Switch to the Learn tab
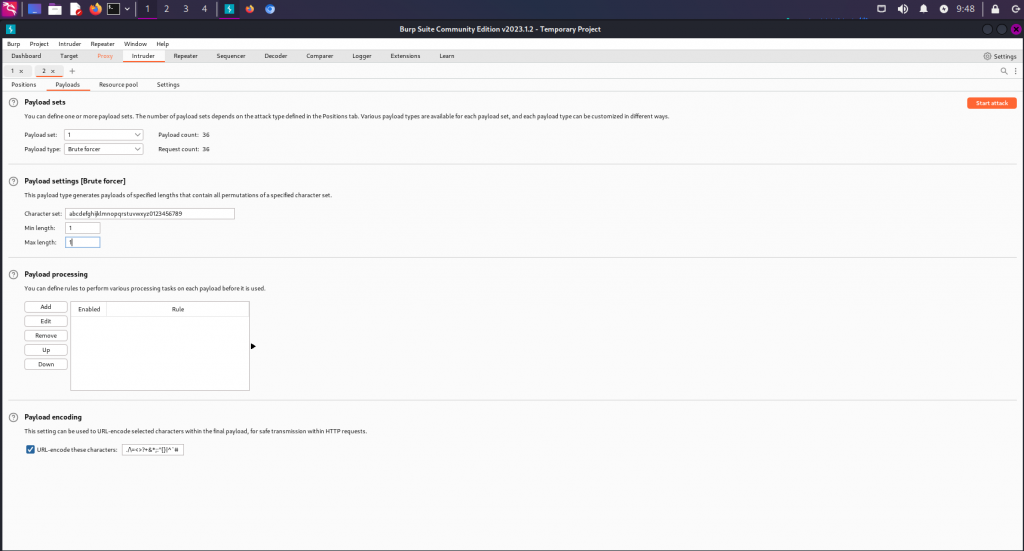This screenshot has height=551, width=1024. pyautogui.click(x=447, y=56)
